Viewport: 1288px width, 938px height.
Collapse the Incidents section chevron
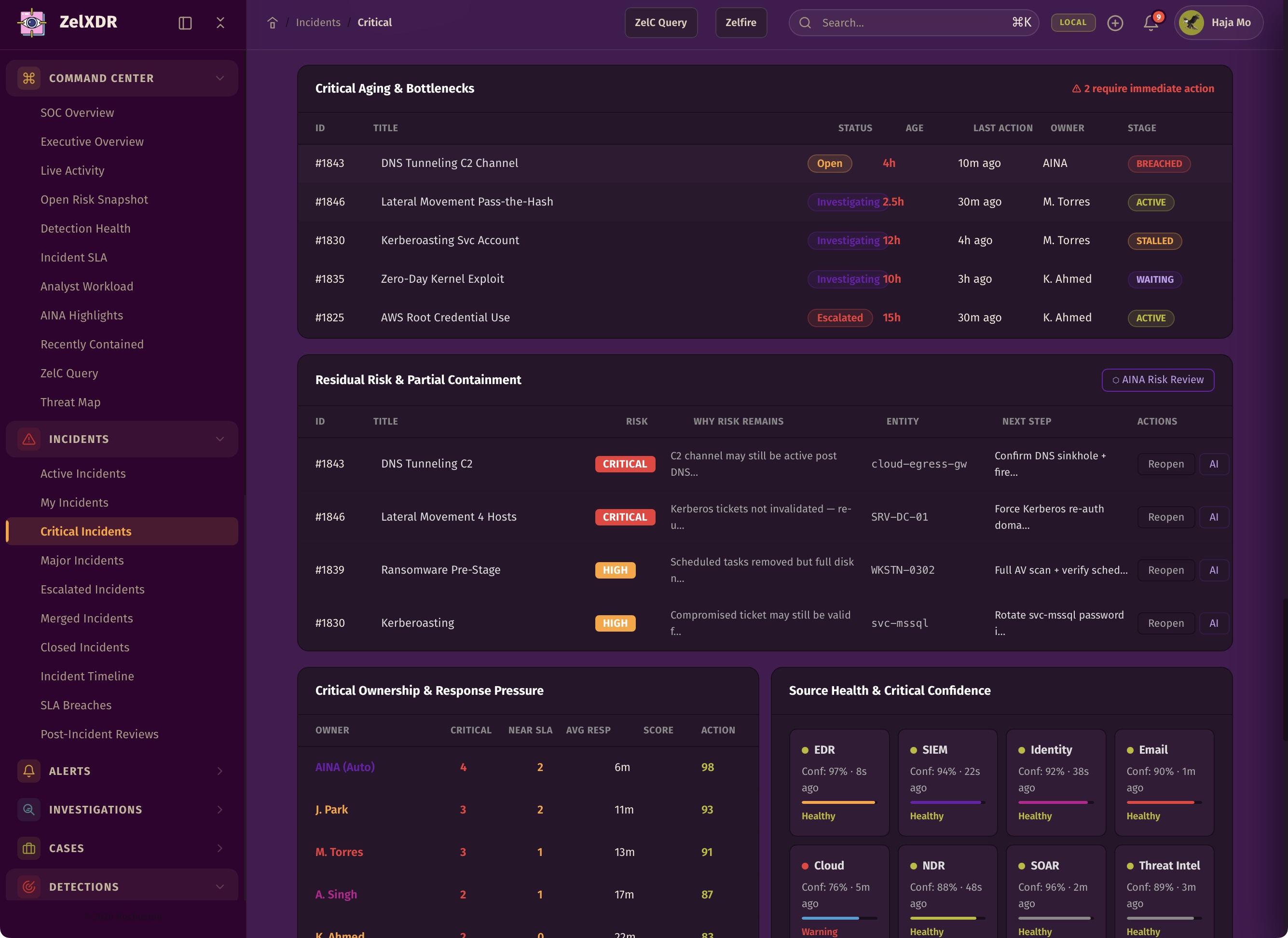pos(220,439)
